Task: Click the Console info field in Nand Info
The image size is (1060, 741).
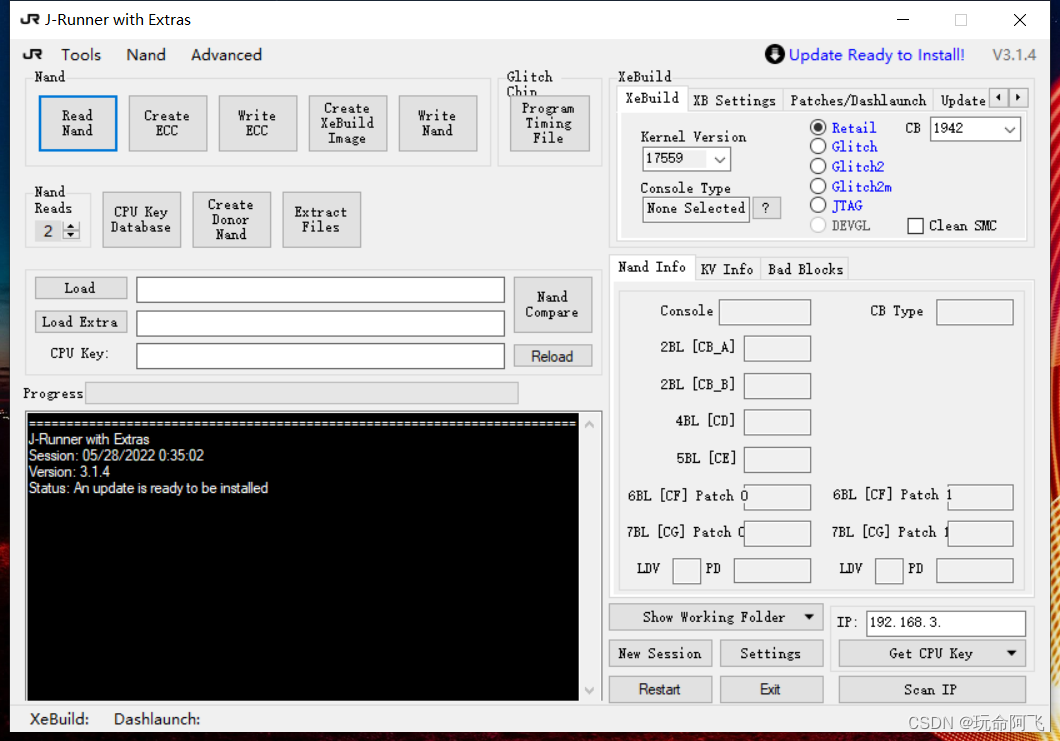Action: [x=765, y=312]
